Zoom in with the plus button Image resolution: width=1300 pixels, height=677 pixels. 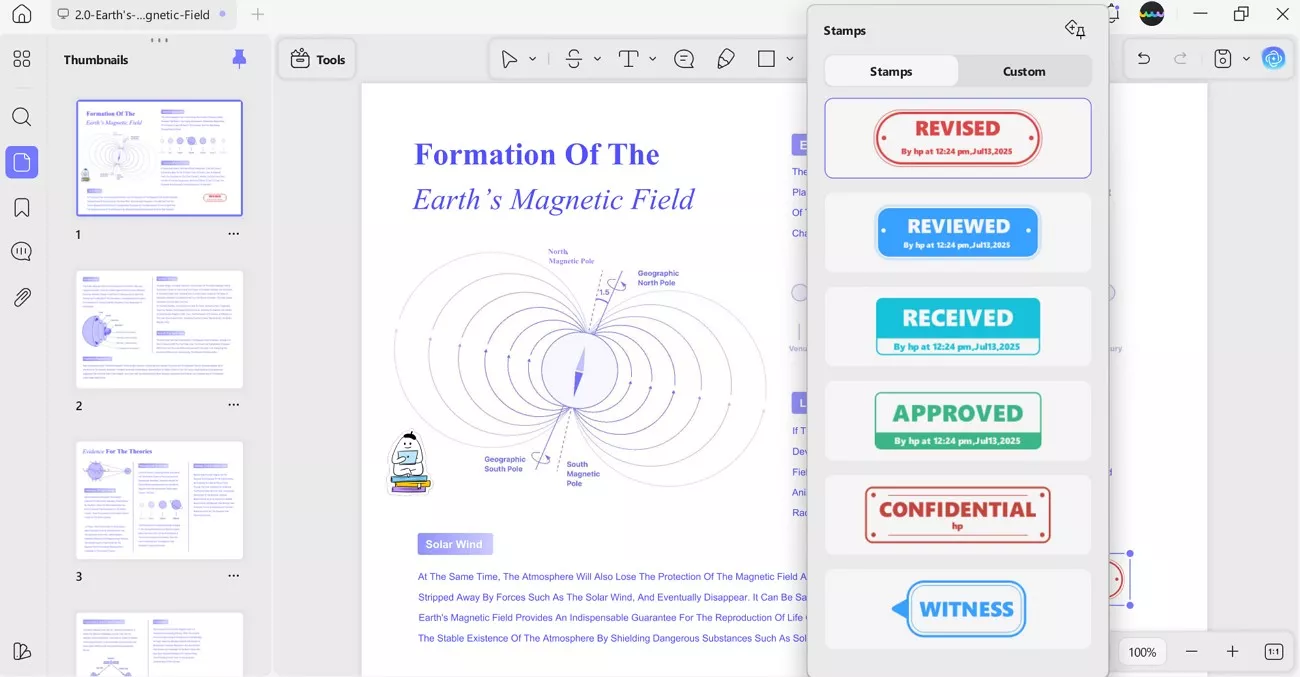1233,651
